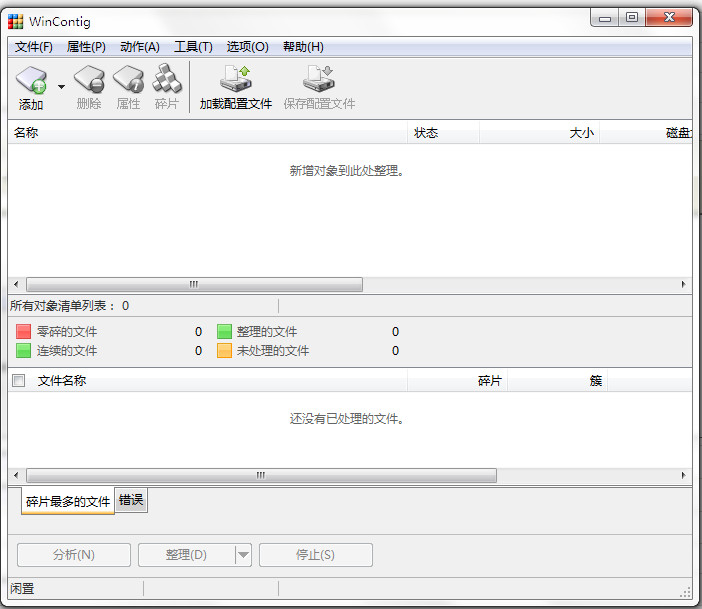The height and width of the screenshot is (609, 702).
Task: Click the 添加 (Add) drive icon
Action: pos(31,80)
